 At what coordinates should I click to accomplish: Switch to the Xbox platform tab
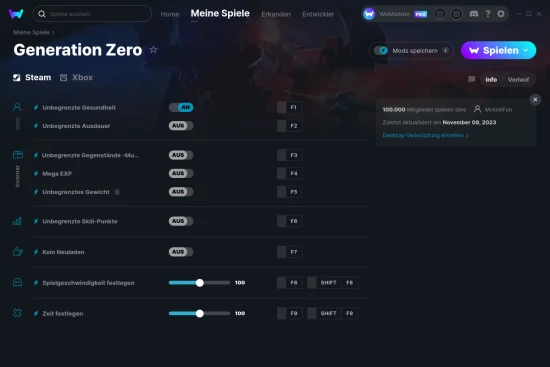[x=76, y=78]
